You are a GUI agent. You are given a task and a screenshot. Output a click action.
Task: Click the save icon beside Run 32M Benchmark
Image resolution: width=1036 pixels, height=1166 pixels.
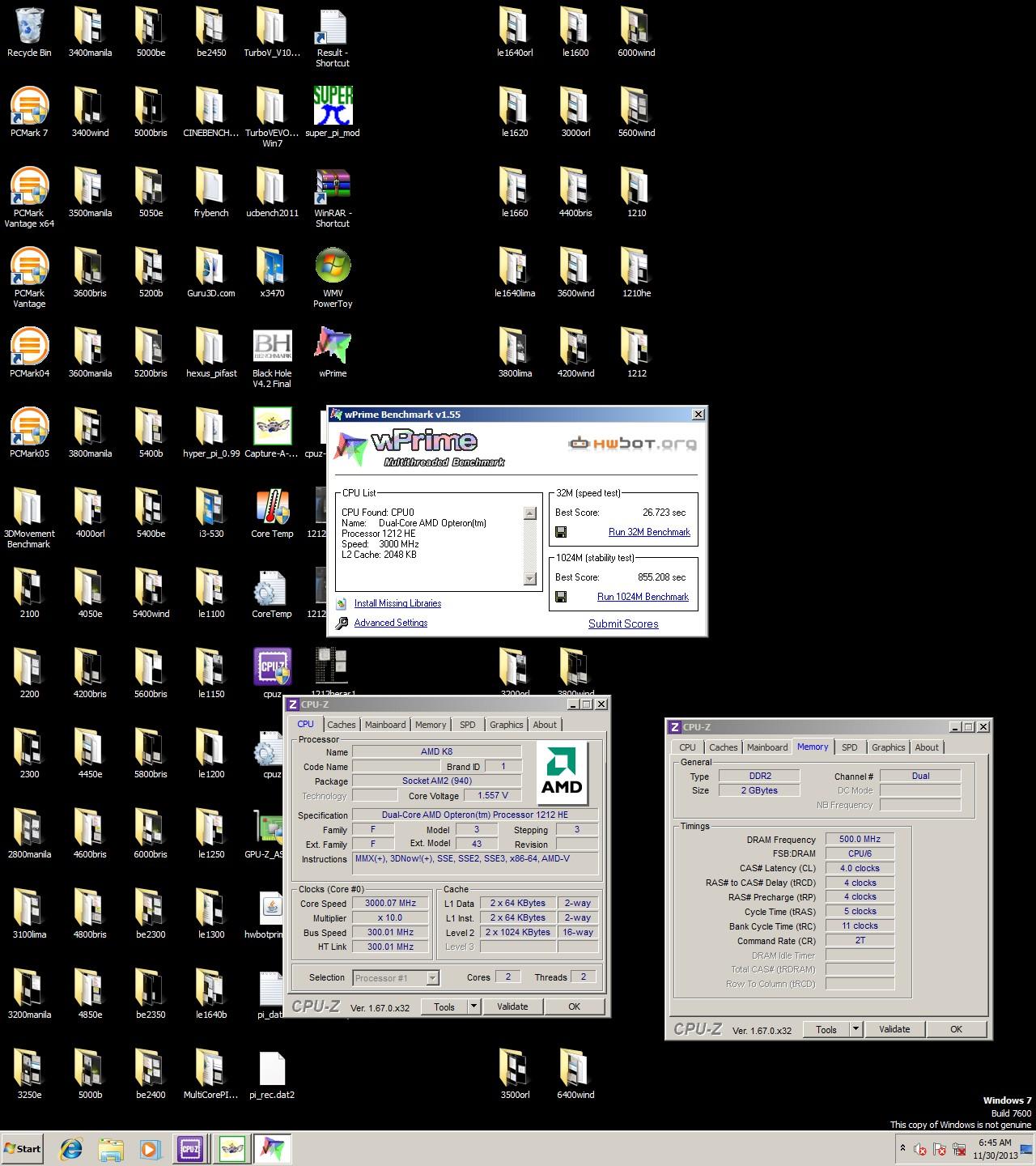[561, 532]
